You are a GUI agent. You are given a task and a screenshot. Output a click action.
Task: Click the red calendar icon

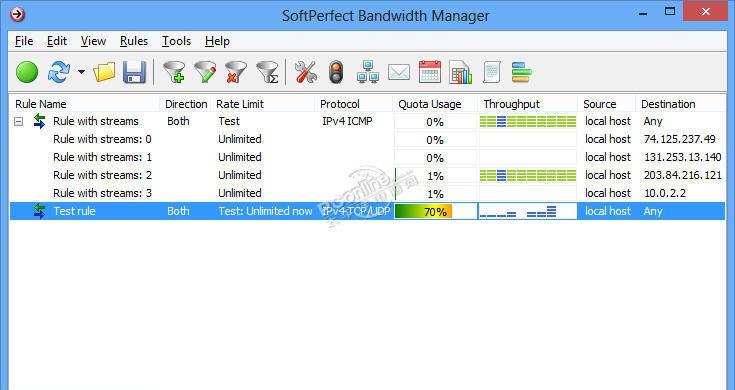(x=430, y=73)
